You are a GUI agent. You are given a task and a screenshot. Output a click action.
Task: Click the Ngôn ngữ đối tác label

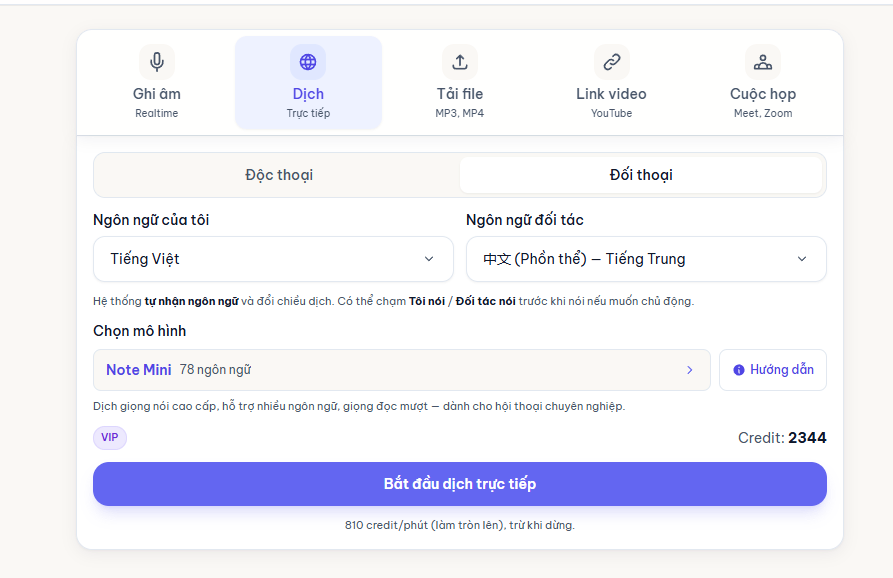point(525,220)
